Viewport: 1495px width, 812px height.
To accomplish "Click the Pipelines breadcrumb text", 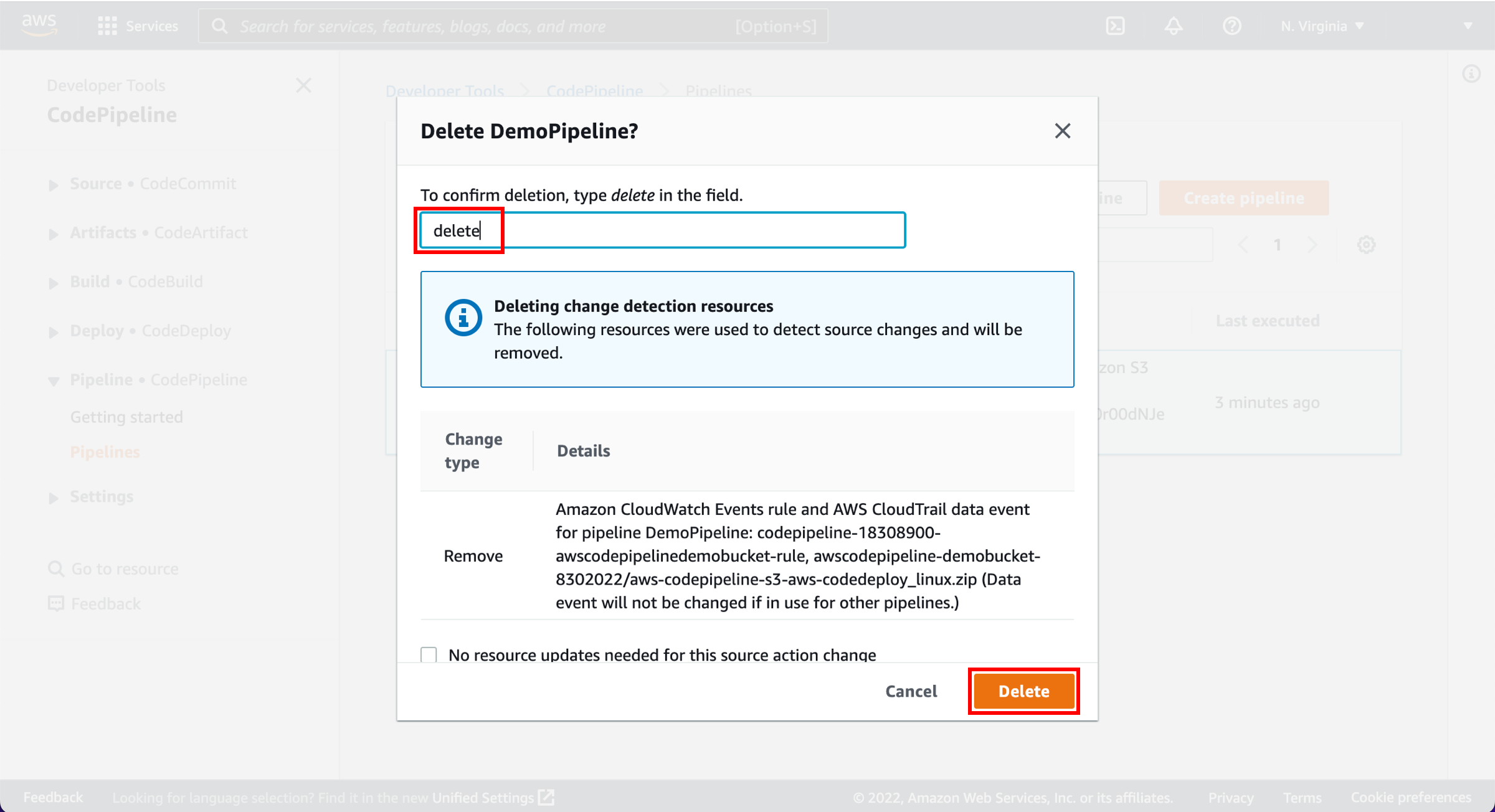I will point(718,91).
